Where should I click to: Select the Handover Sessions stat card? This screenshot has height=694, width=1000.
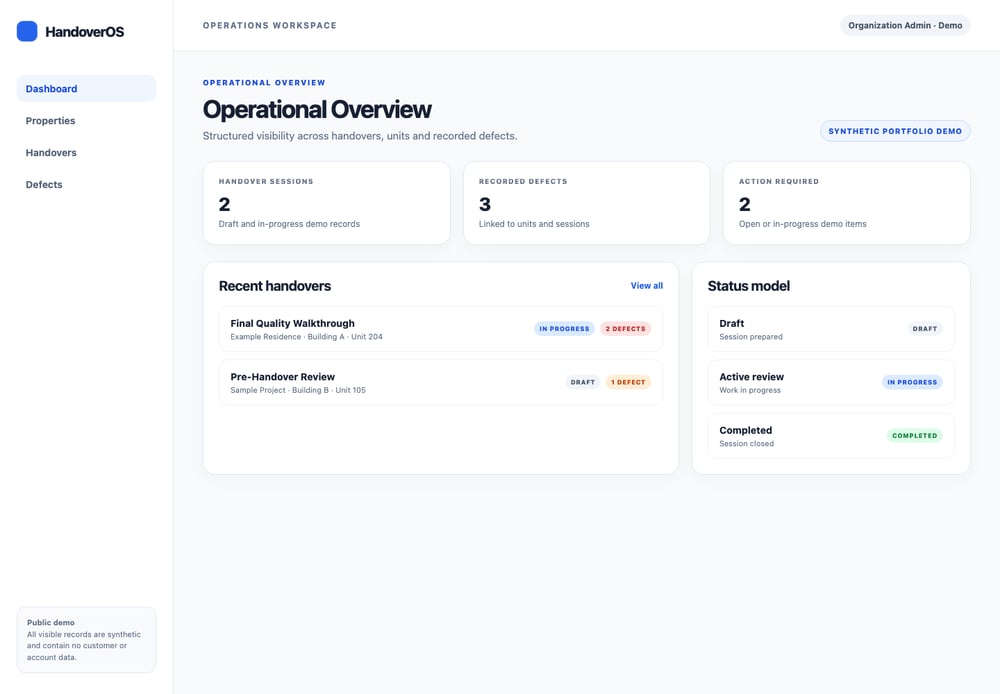pyautogui.click(x=327, y=203)
